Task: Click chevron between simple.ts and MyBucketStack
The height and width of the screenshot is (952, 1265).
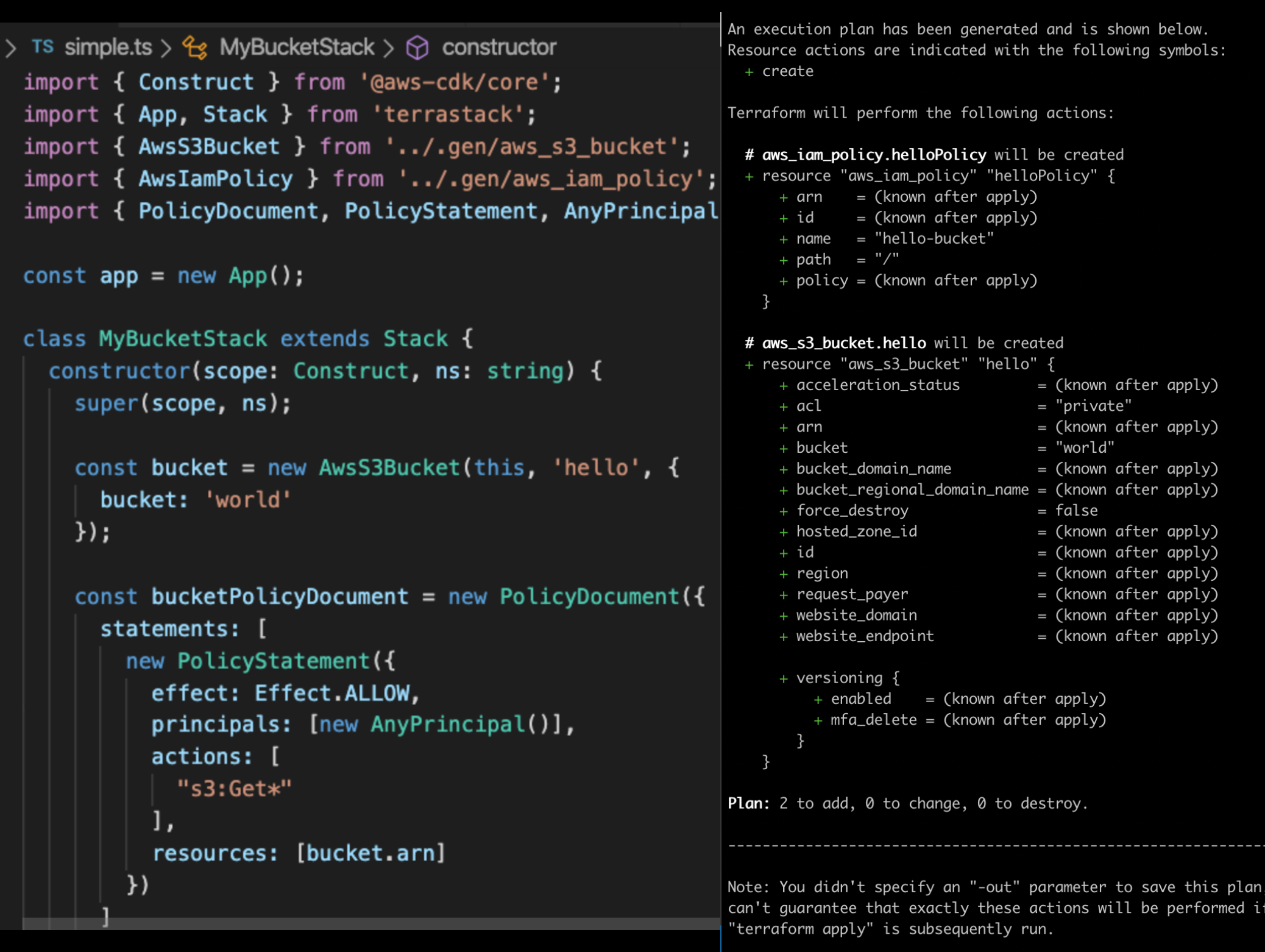Action: pyautogui.click(x=166, y=48)
